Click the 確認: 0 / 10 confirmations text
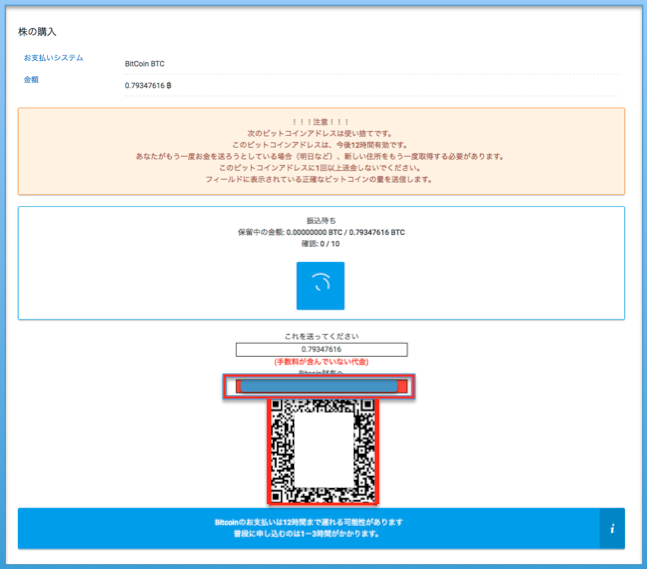Screen dimensions: 647x569 (x=321, y=244)
